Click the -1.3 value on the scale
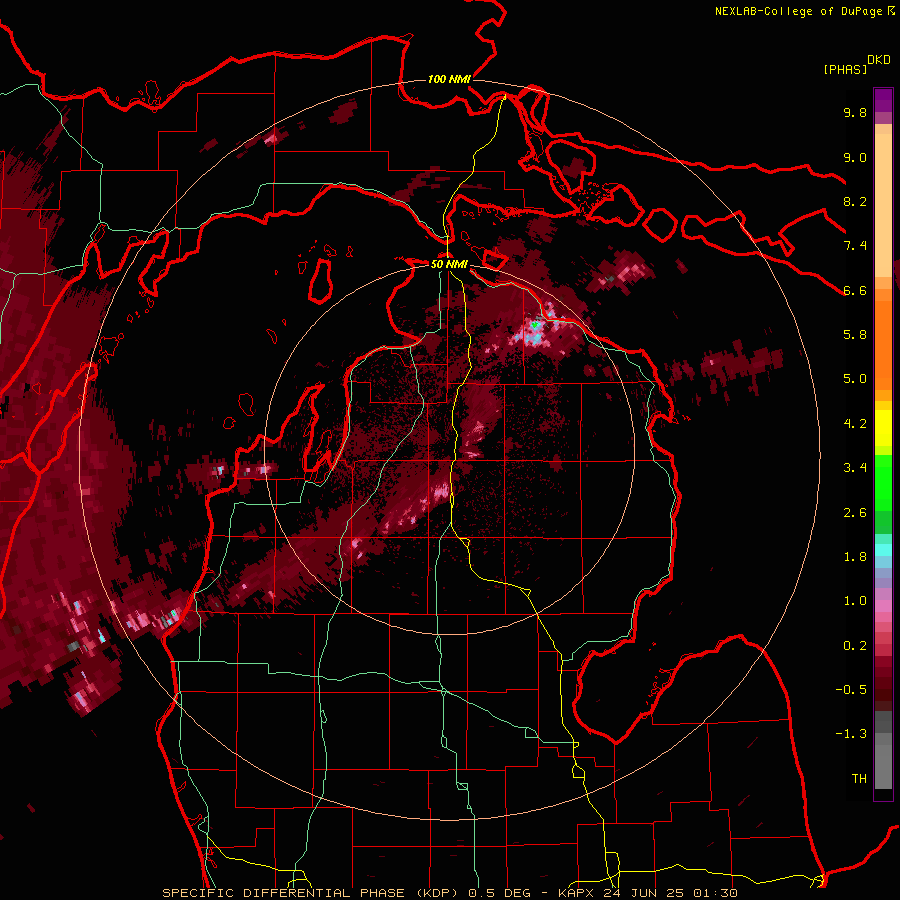The width and height of the screenshot is (900, 900). 851,734
